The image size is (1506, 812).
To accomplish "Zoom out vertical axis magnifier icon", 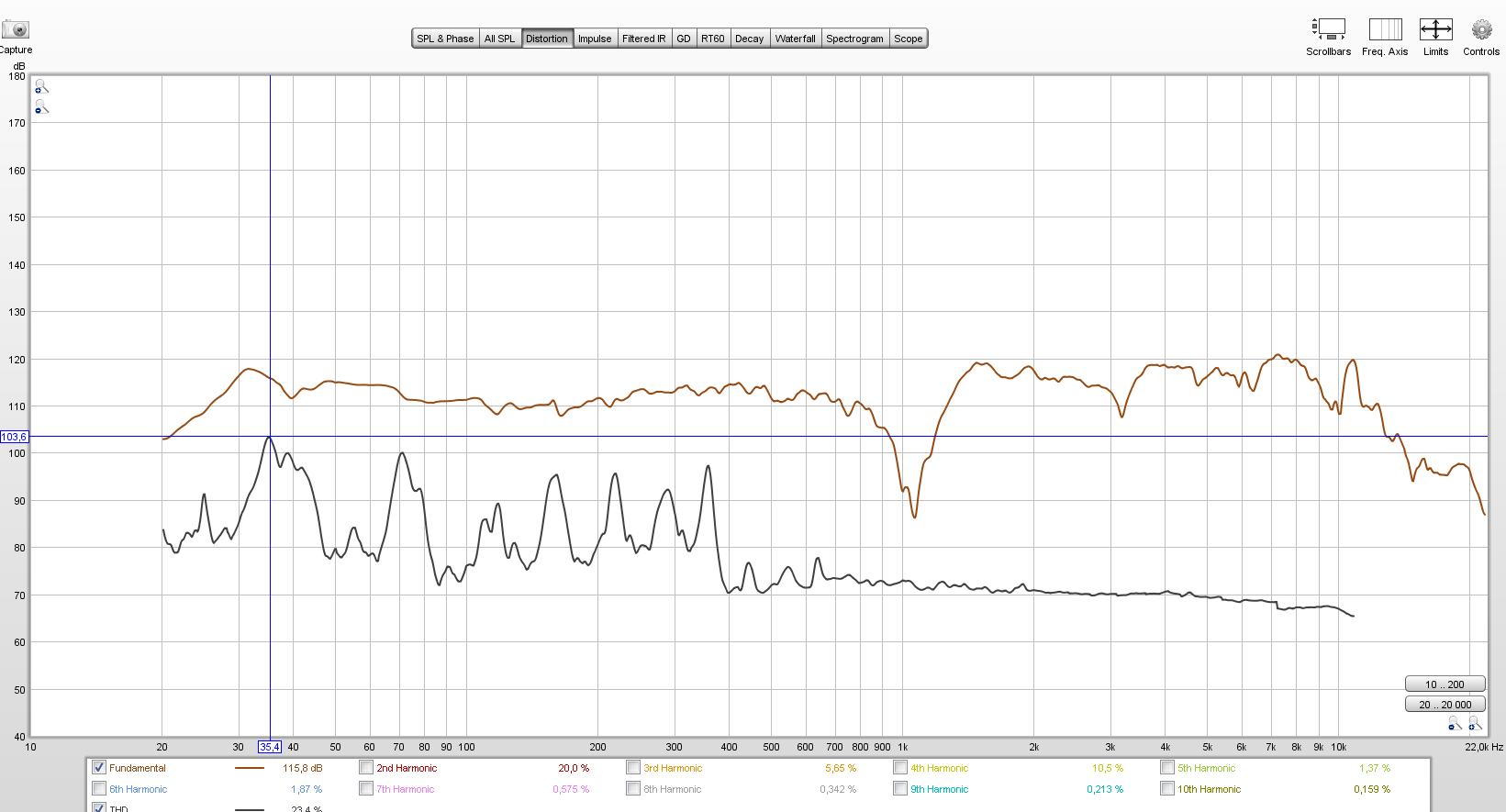I will 41,107.
